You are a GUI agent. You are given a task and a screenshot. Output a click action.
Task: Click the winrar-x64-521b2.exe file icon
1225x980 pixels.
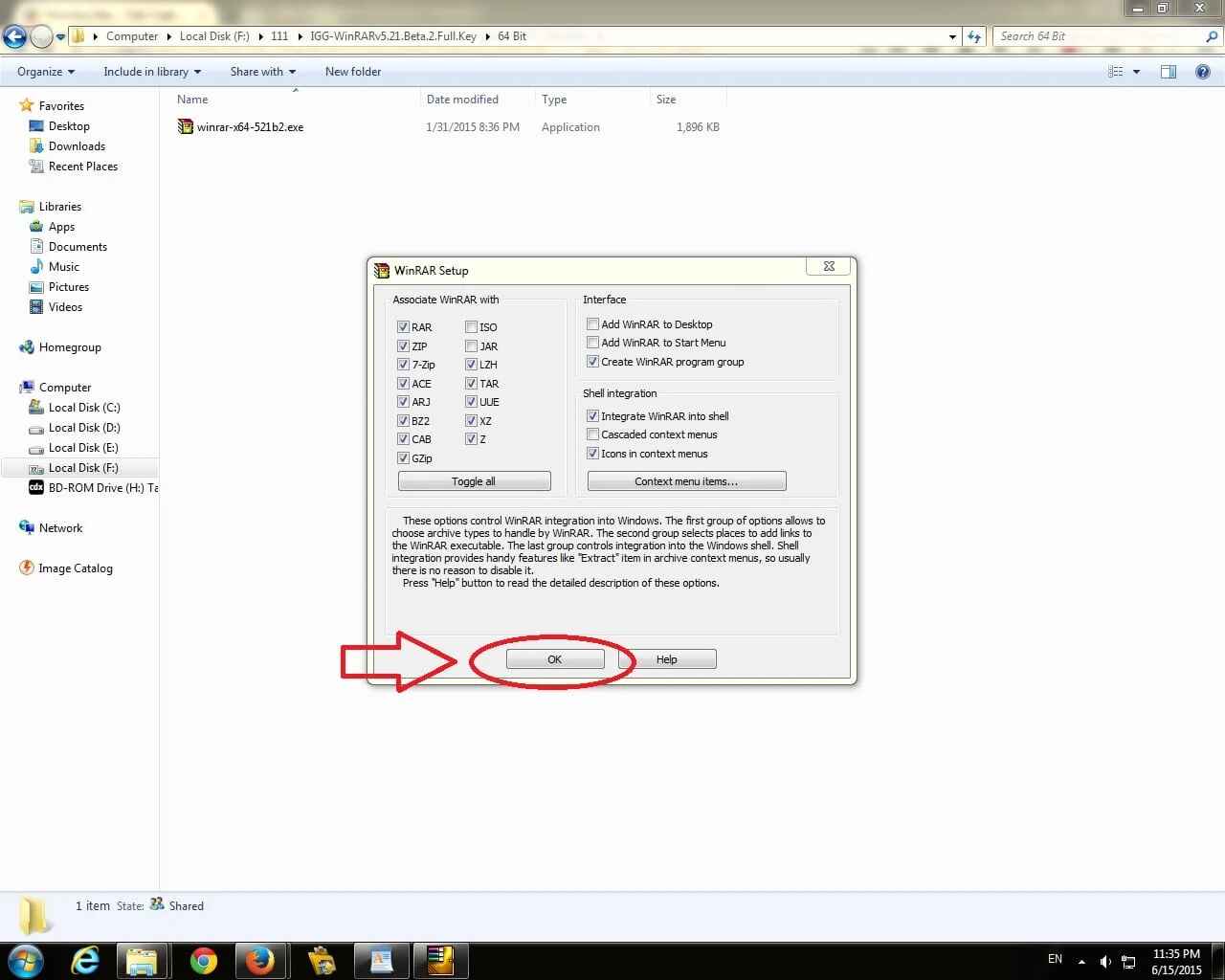186,127
